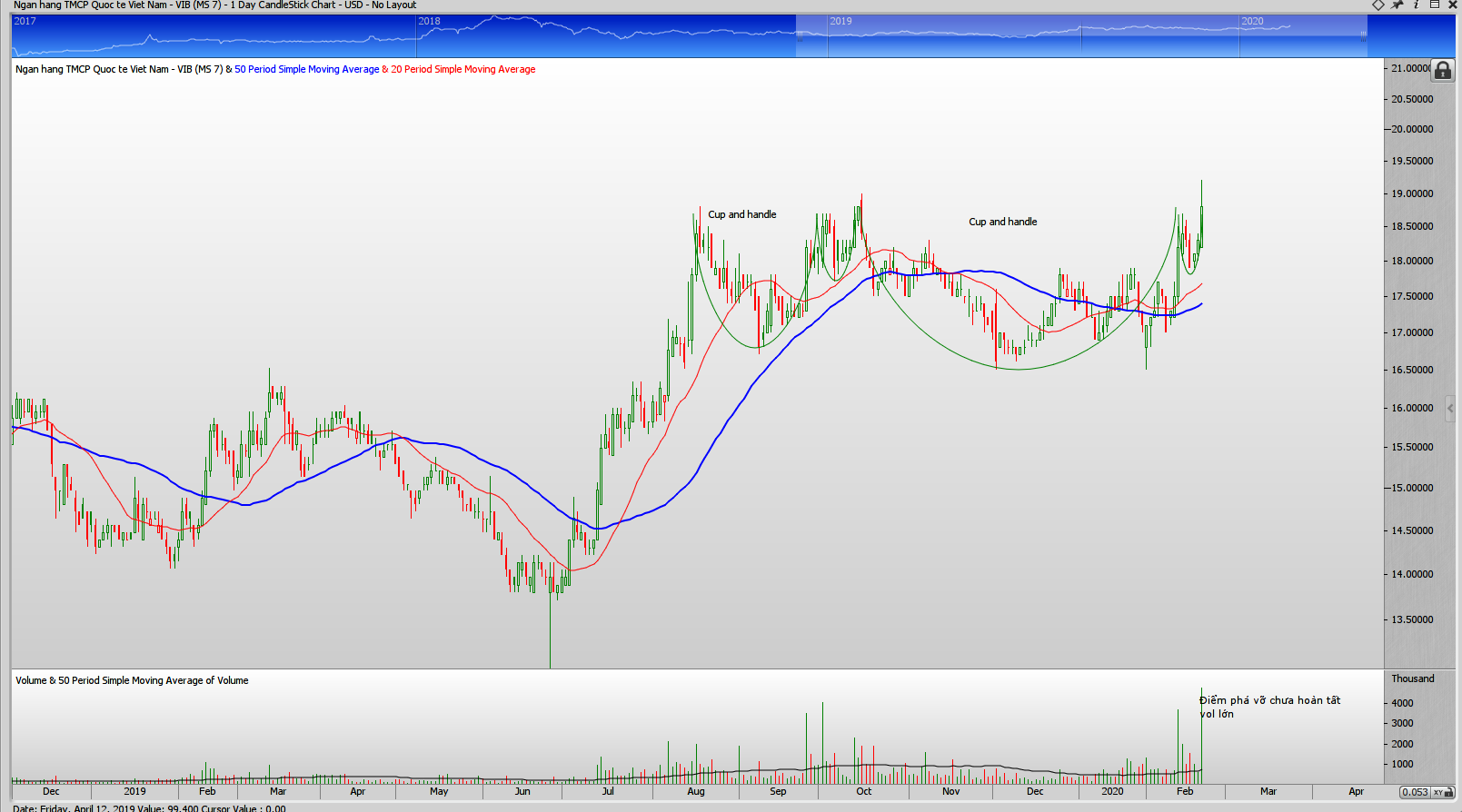Screen dimensions: 1462x812
Task: Jump to 2017 in overview timeline
Action: point(25,21)
